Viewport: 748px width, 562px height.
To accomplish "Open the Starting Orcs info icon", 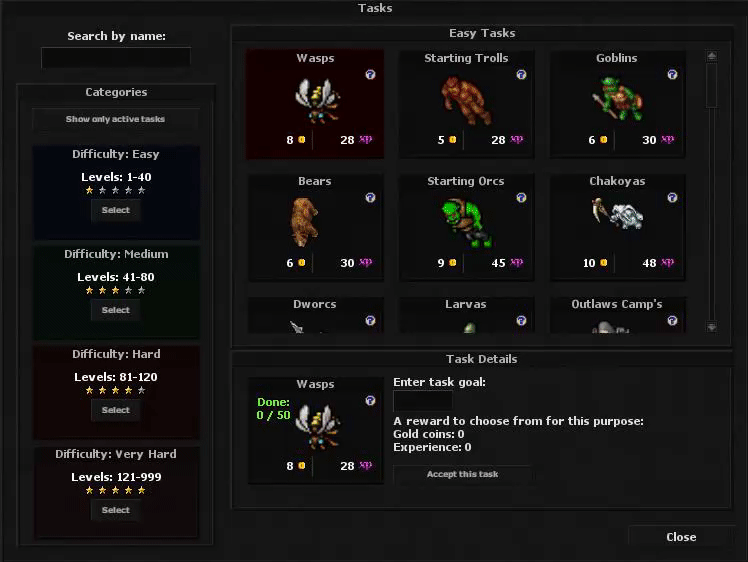I will coord(521,198).
